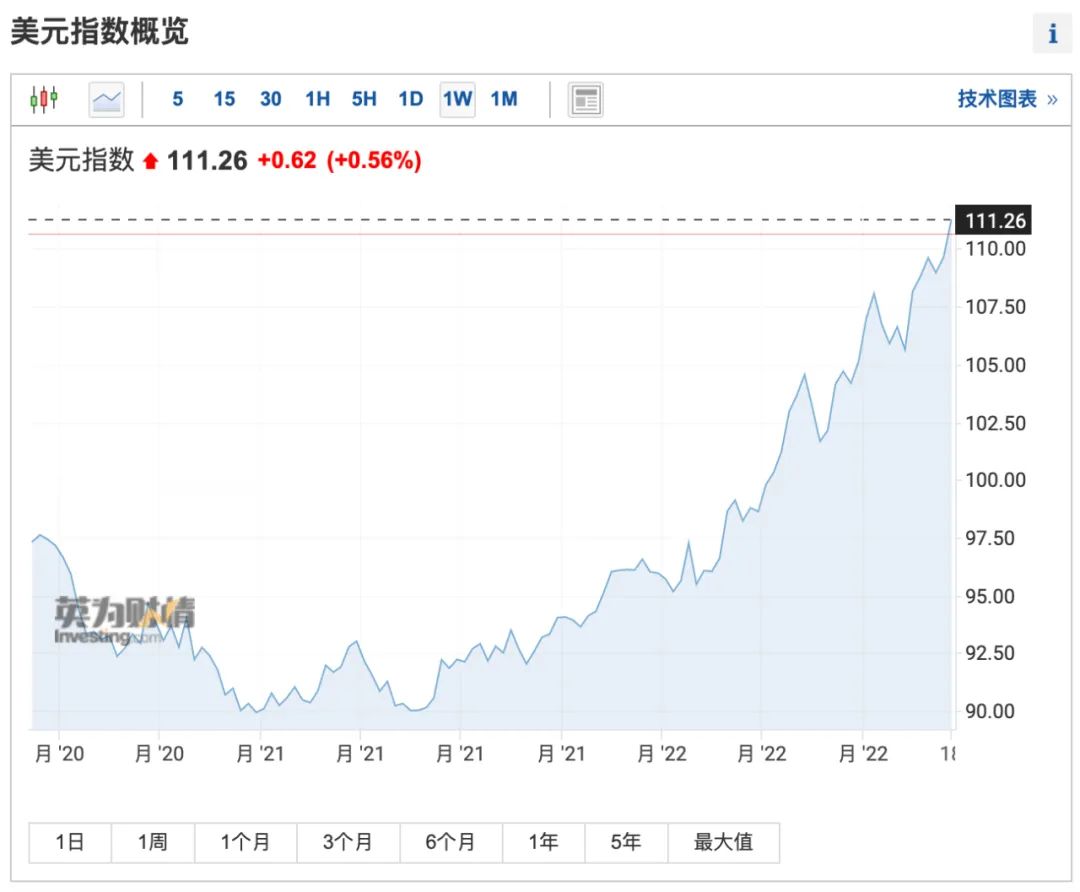This screenshot has height=892, width=1080.
Task: Select the 5 minute interval
Action: point(177,99)
